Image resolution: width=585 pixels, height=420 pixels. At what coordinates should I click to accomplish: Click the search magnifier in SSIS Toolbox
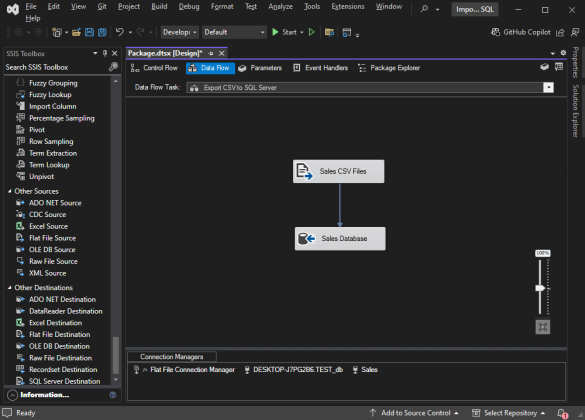click(x=113, y=67)
